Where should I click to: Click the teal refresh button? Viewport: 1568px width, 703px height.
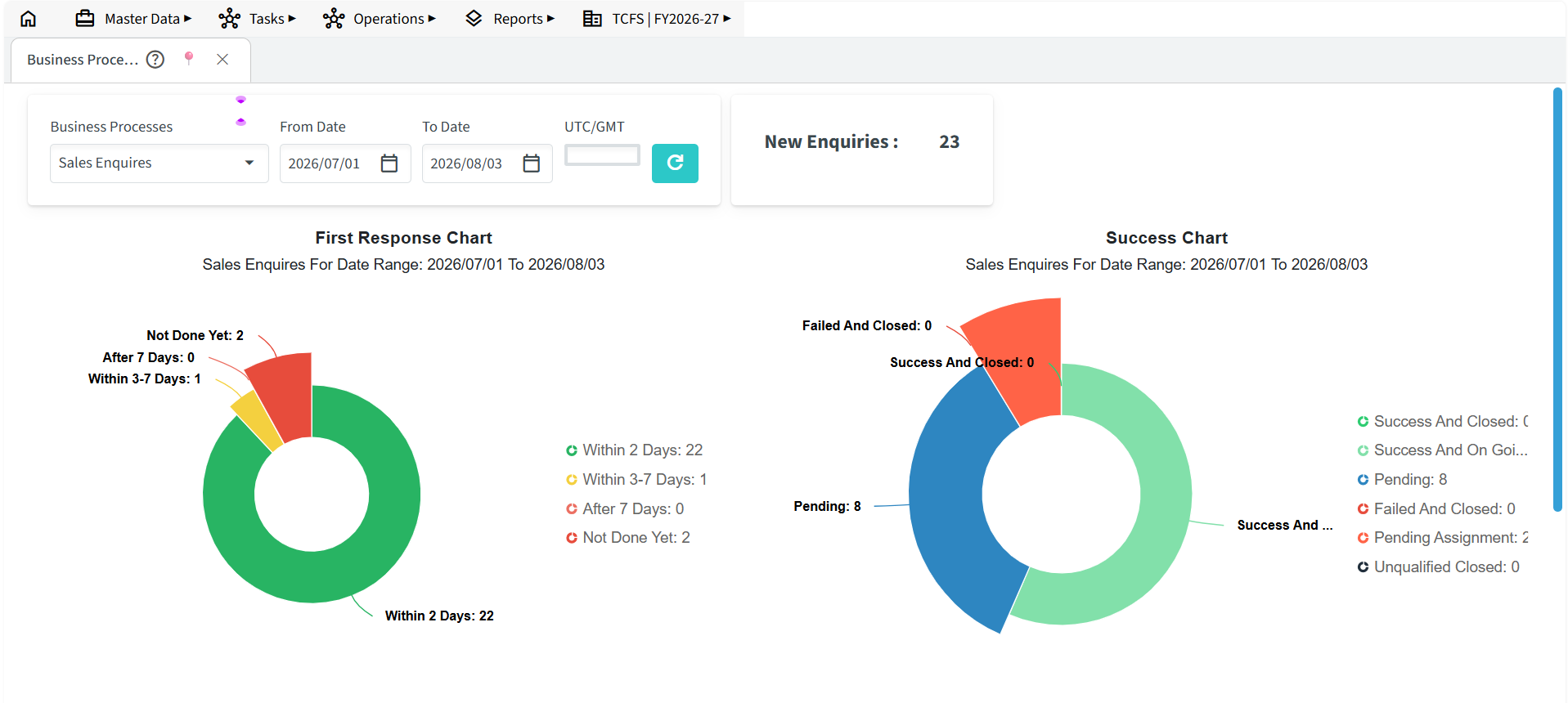coord(675,163)
